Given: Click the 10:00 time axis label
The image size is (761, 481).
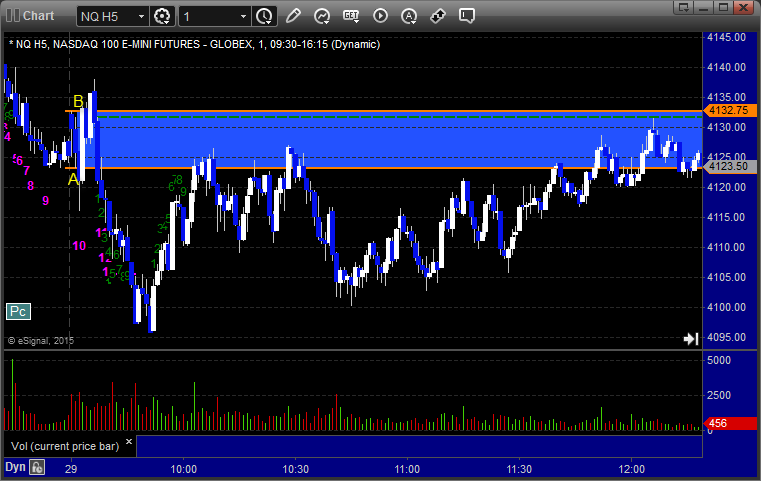Looking at the screenshot, I should 183,469.
